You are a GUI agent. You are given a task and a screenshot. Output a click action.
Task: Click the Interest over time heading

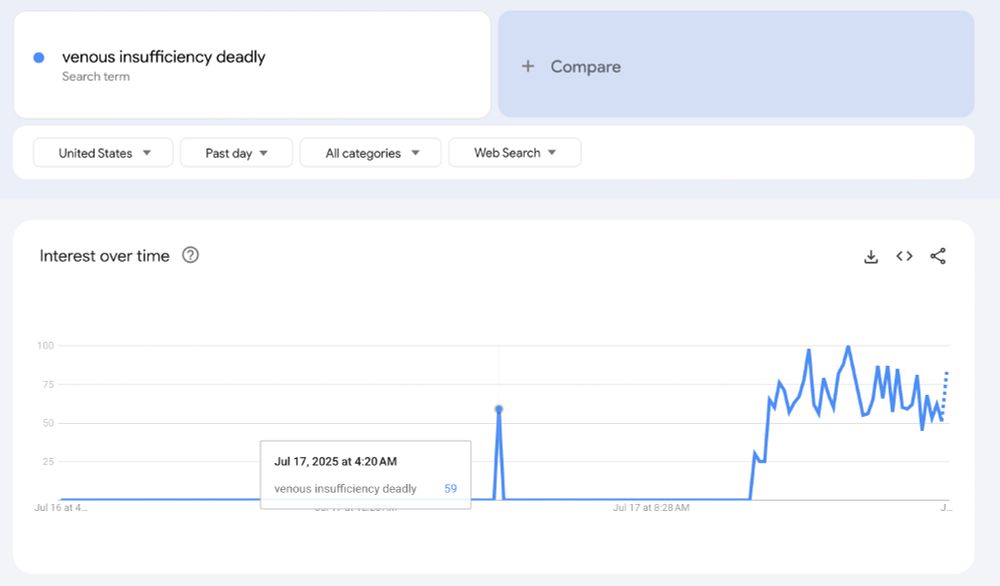[x=104, y=256]
